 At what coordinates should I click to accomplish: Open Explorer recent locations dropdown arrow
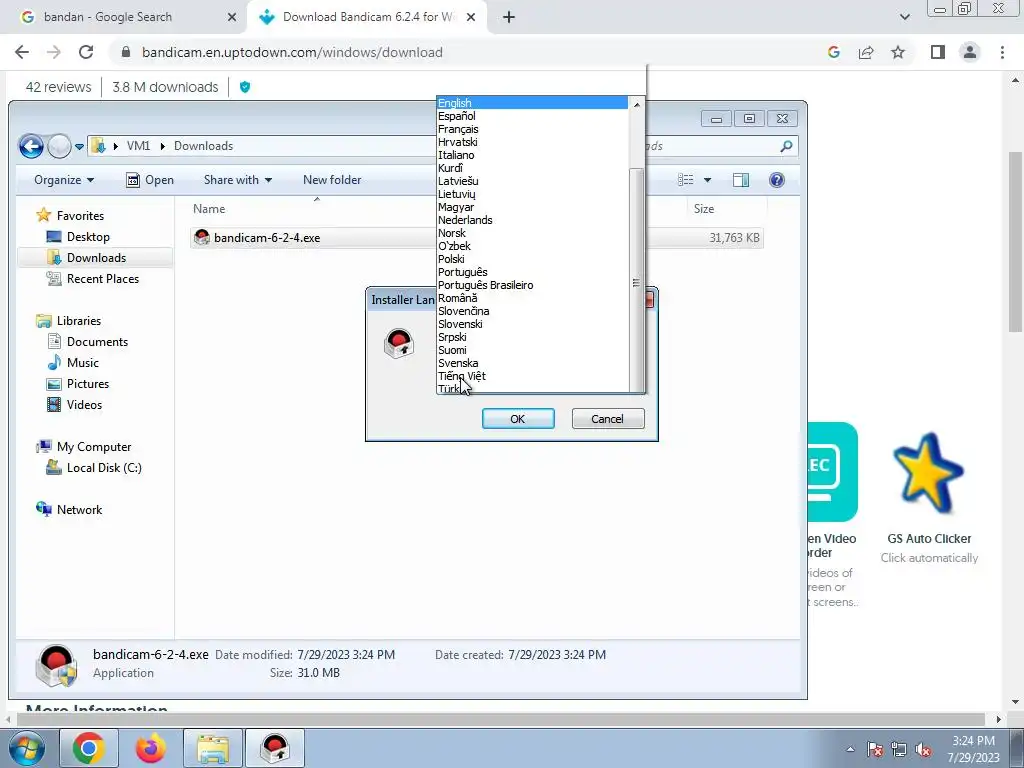[x=79, y=146]
